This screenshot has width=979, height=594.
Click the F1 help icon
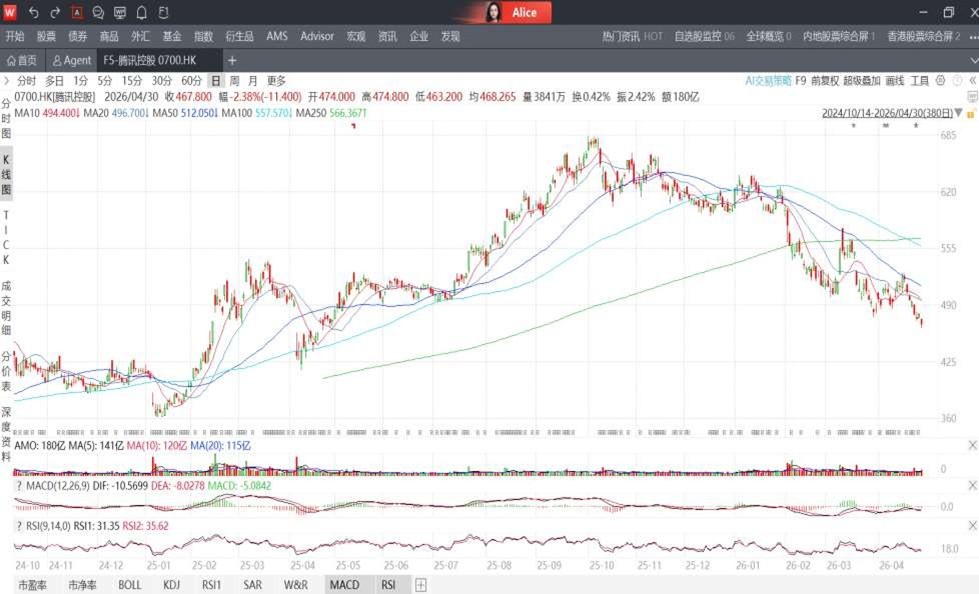tap(163, 12)
